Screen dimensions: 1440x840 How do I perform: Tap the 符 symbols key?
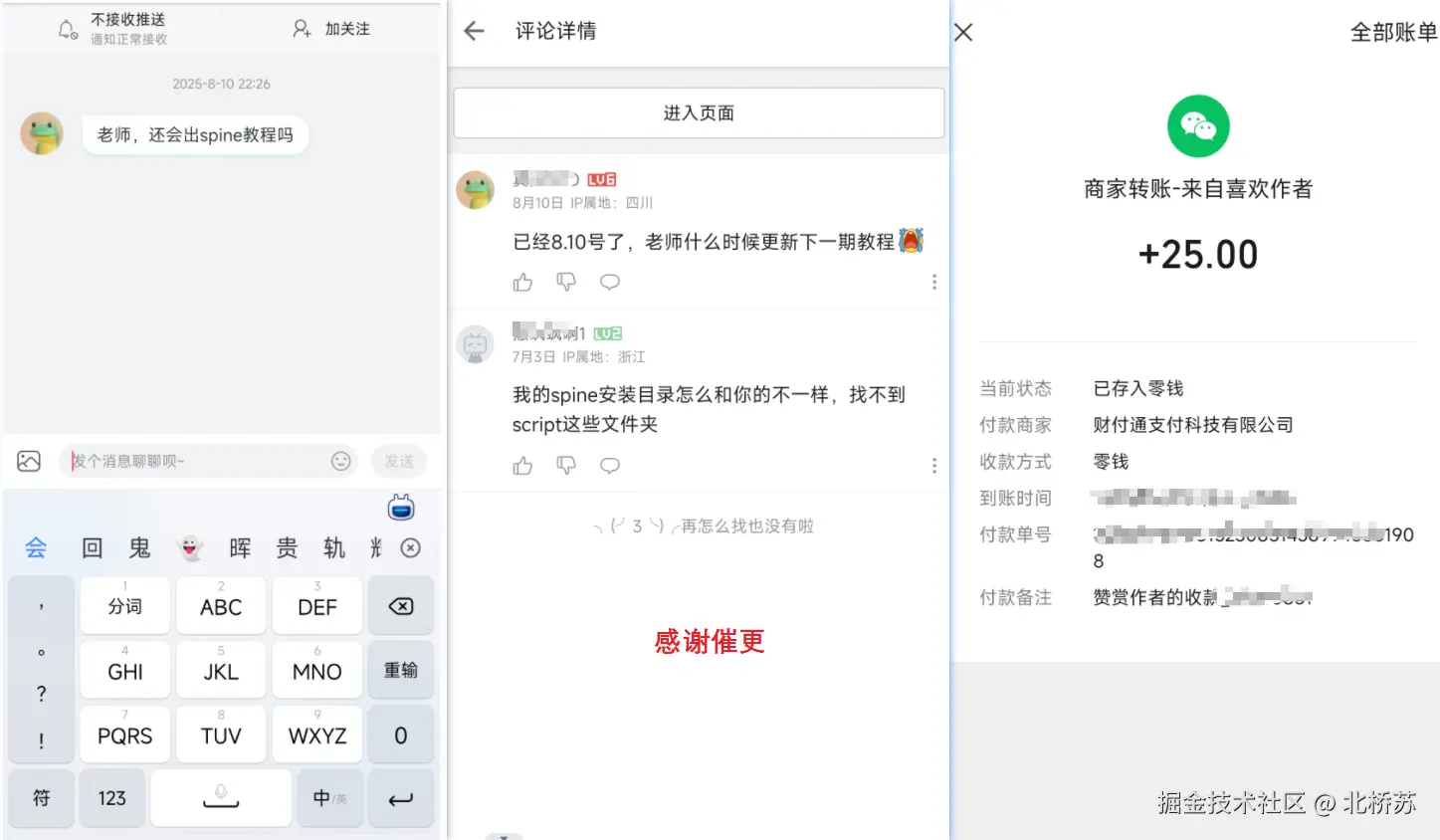click(x=42, y=798)
